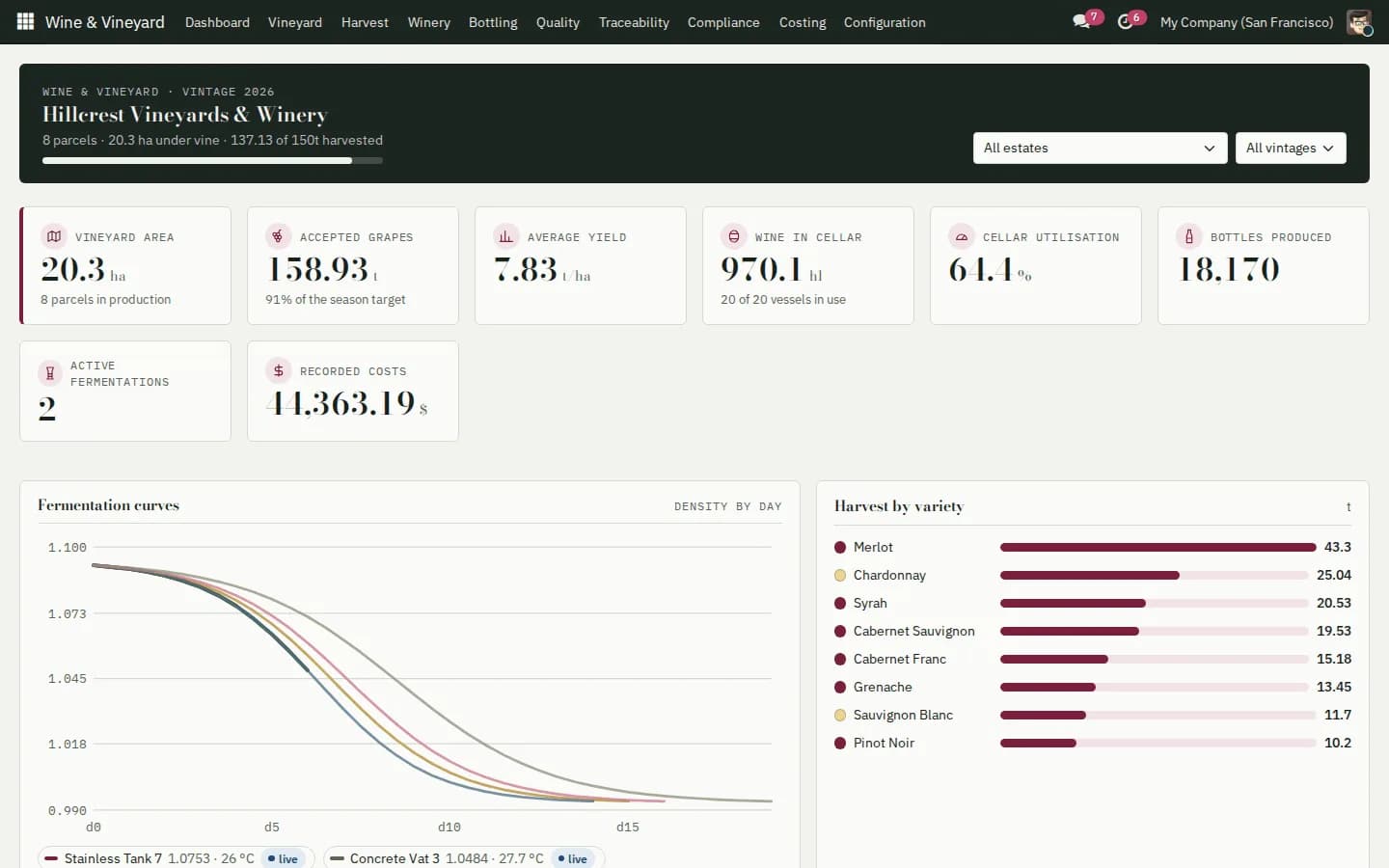Click the Merlot color dot
The height and width of the screenshot is (868, 1389).
[840, 547]
